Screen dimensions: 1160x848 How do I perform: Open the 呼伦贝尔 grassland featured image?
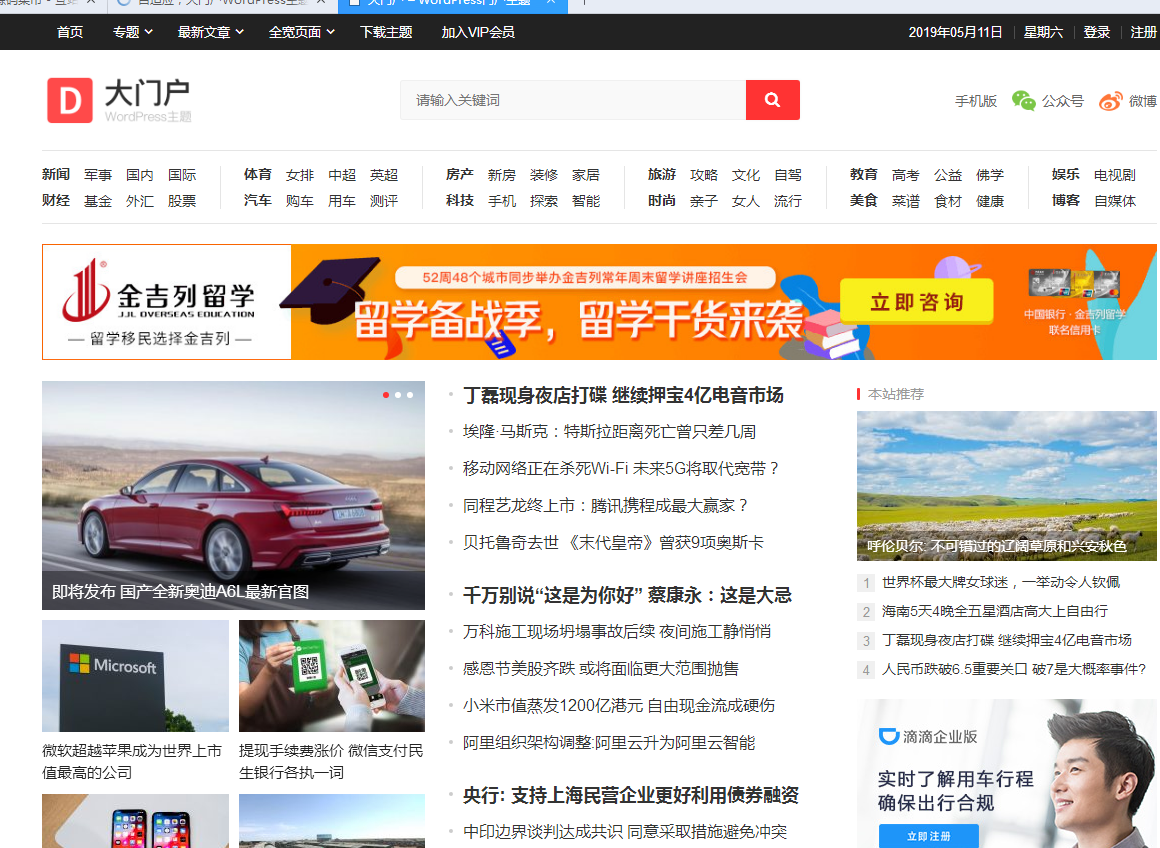1006,485
